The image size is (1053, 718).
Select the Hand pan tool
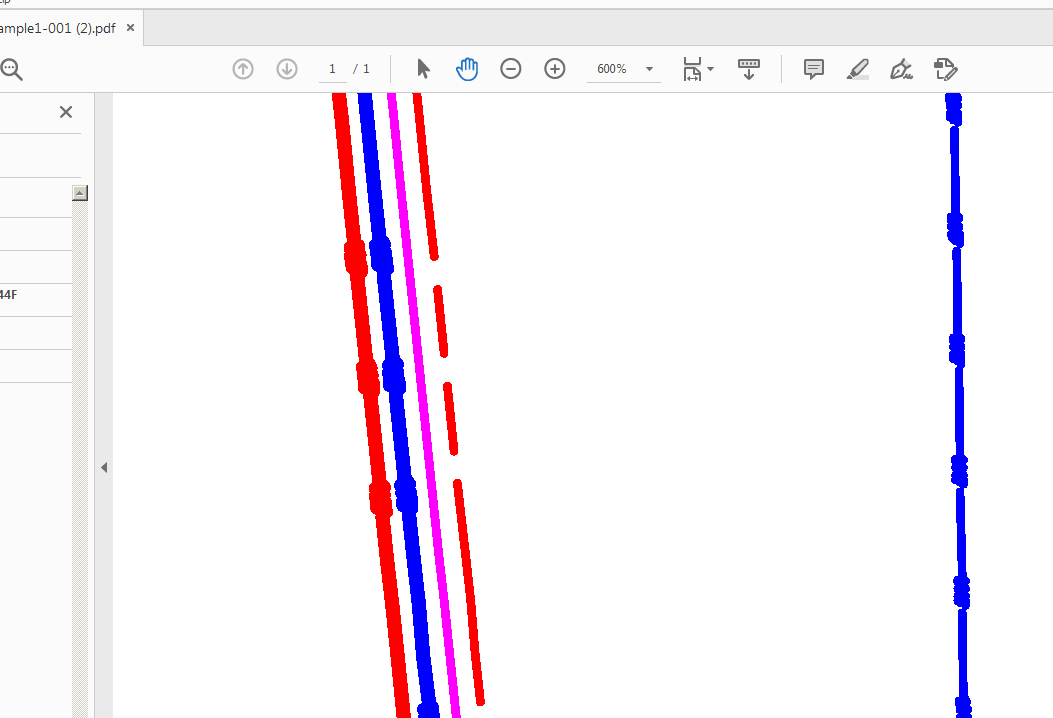[467, 69]
